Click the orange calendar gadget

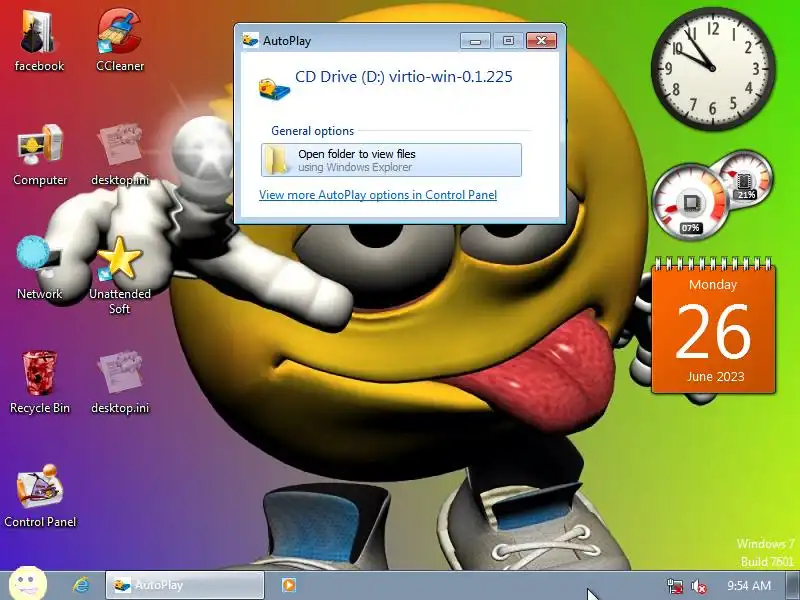(x=713, y=327)
